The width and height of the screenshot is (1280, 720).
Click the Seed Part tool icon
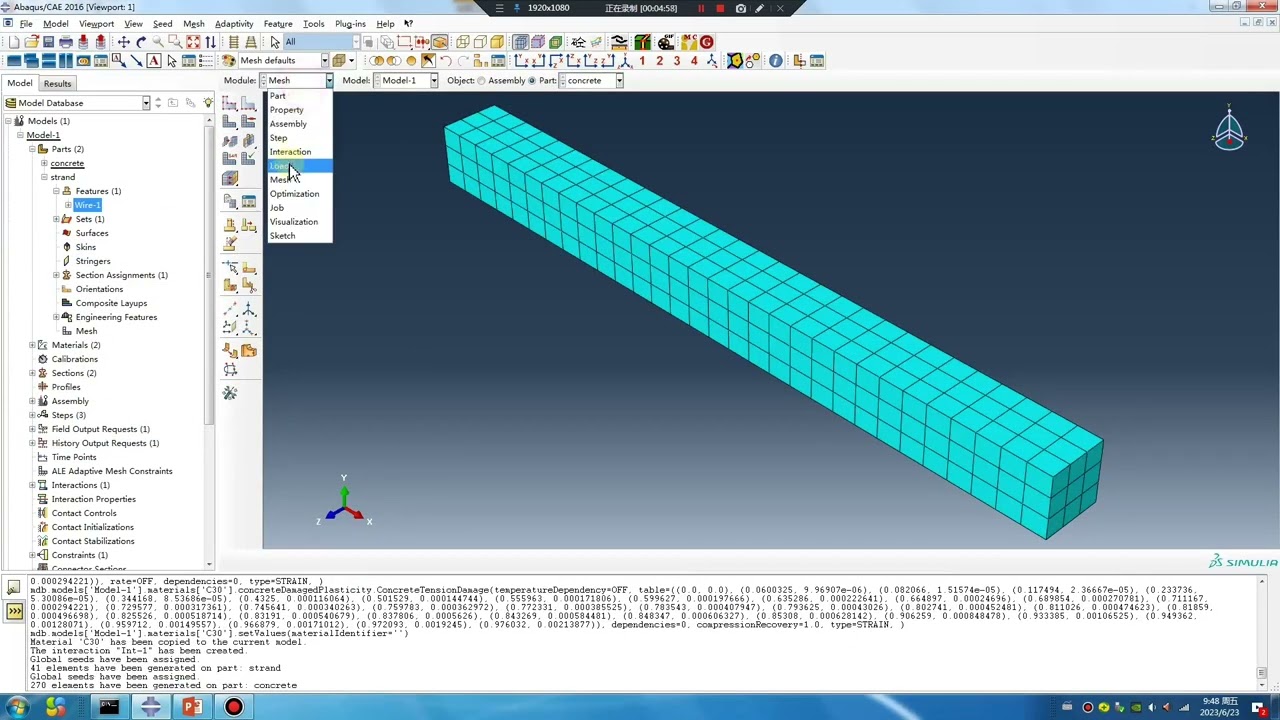(230, 104)
